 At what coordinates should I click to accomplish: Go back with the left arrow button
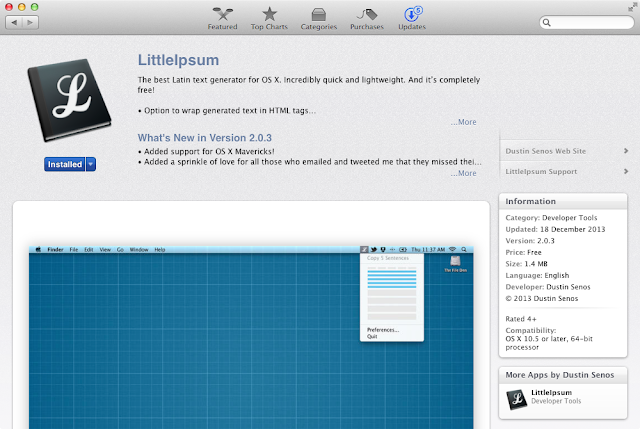[x=14, y=22]
